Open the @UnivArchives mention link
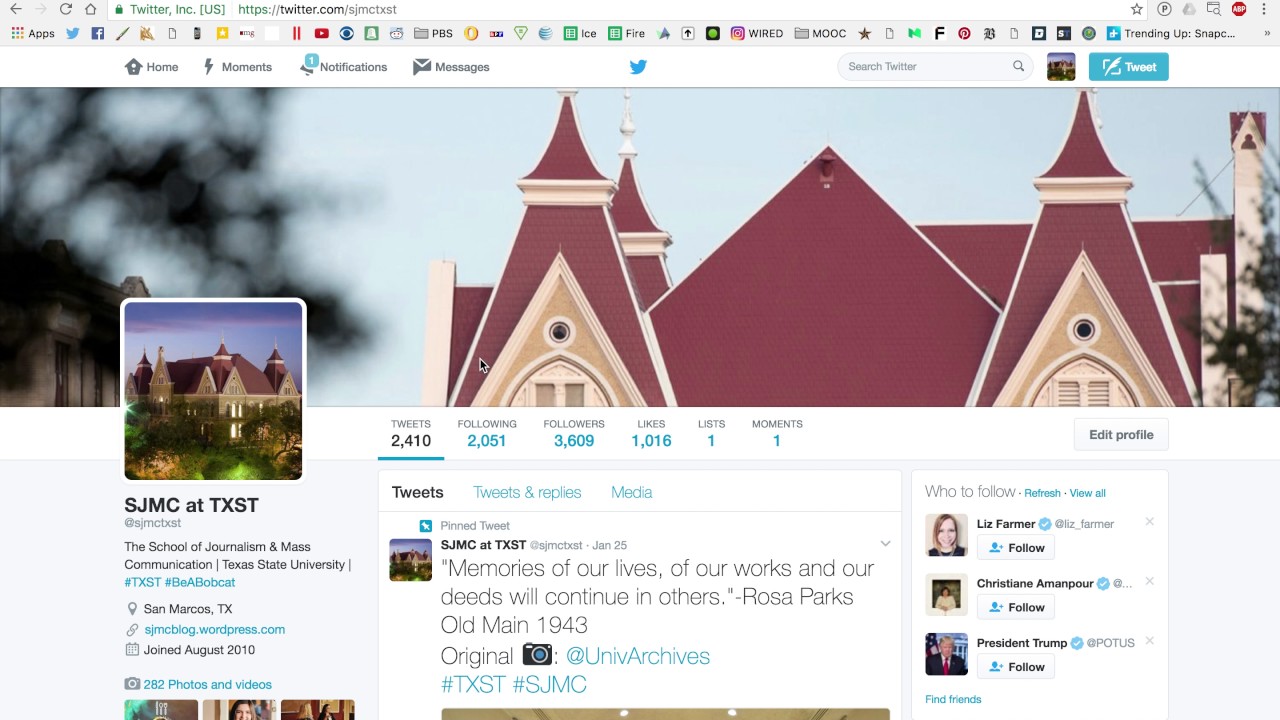Screen dimensions: 1280x720 coord(637,656)
